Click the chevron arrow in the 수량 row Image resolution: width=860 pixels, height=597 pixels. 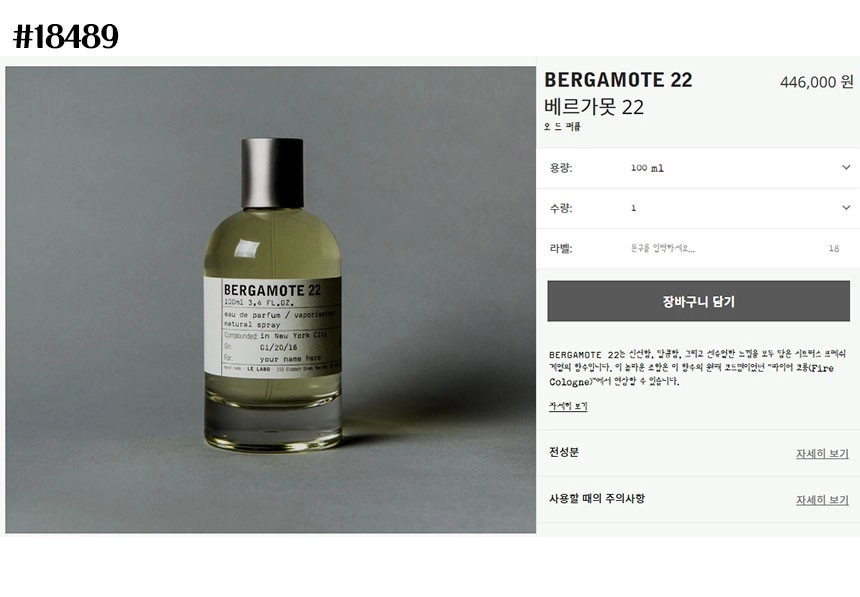click(x=846, y=207)
